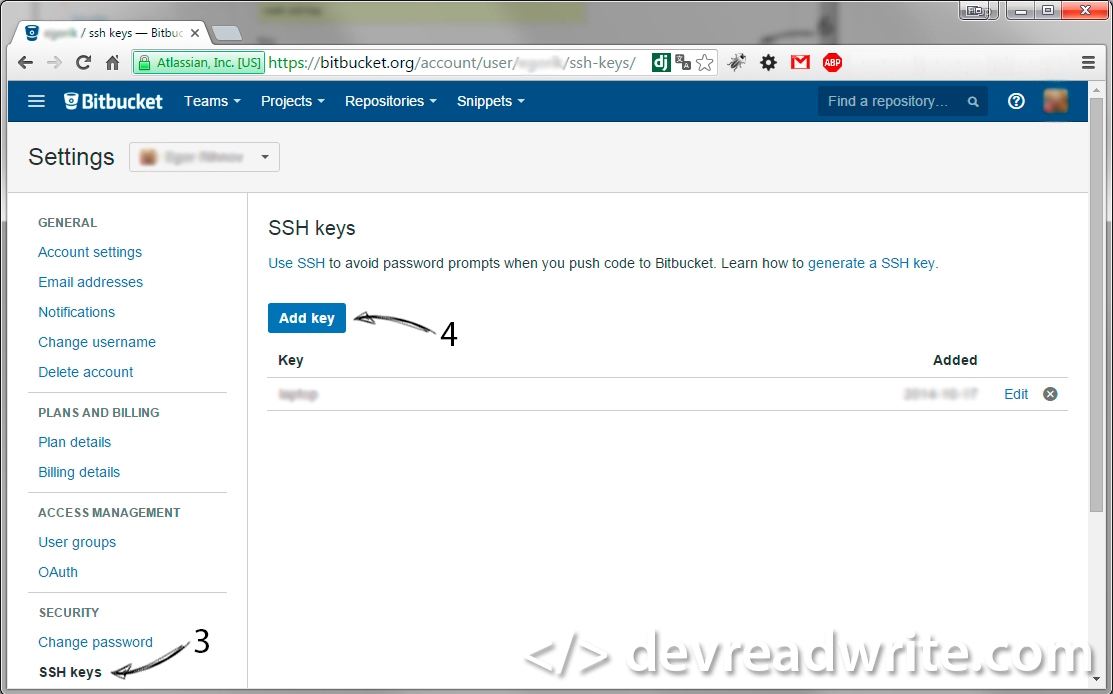Open the Gmail extension icon
This screenshot has width=1113, height=694.
(800, 62)
